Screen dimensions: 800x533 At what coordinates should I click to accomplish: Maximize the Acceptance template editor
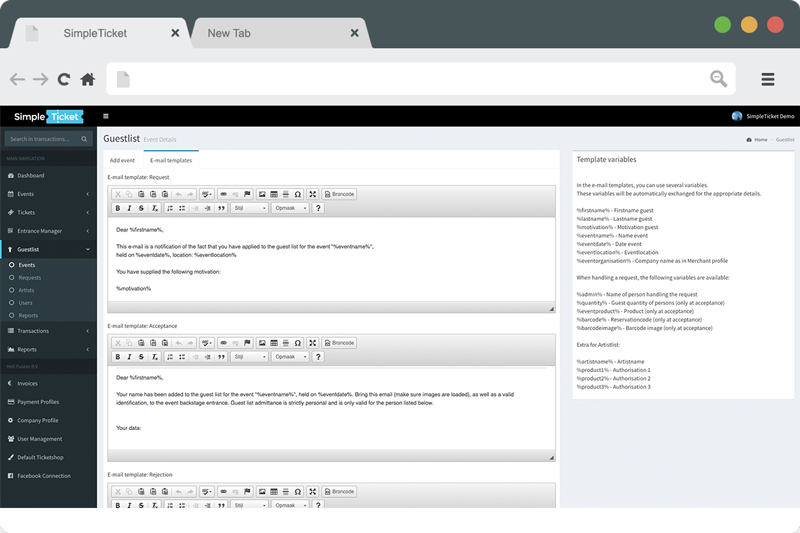click(x=313, y=343)
